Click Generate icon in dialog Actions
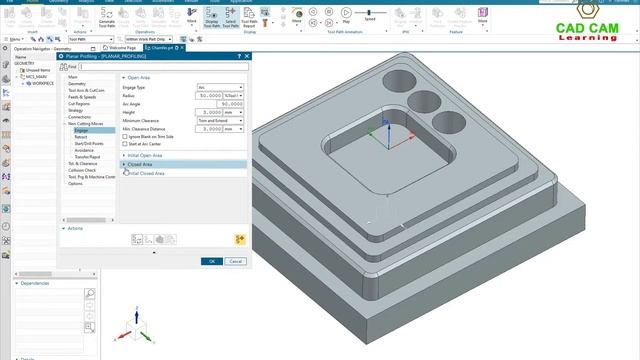Image resolution: width=640 pixels, height=360 pixels. (x=137, y=240)
